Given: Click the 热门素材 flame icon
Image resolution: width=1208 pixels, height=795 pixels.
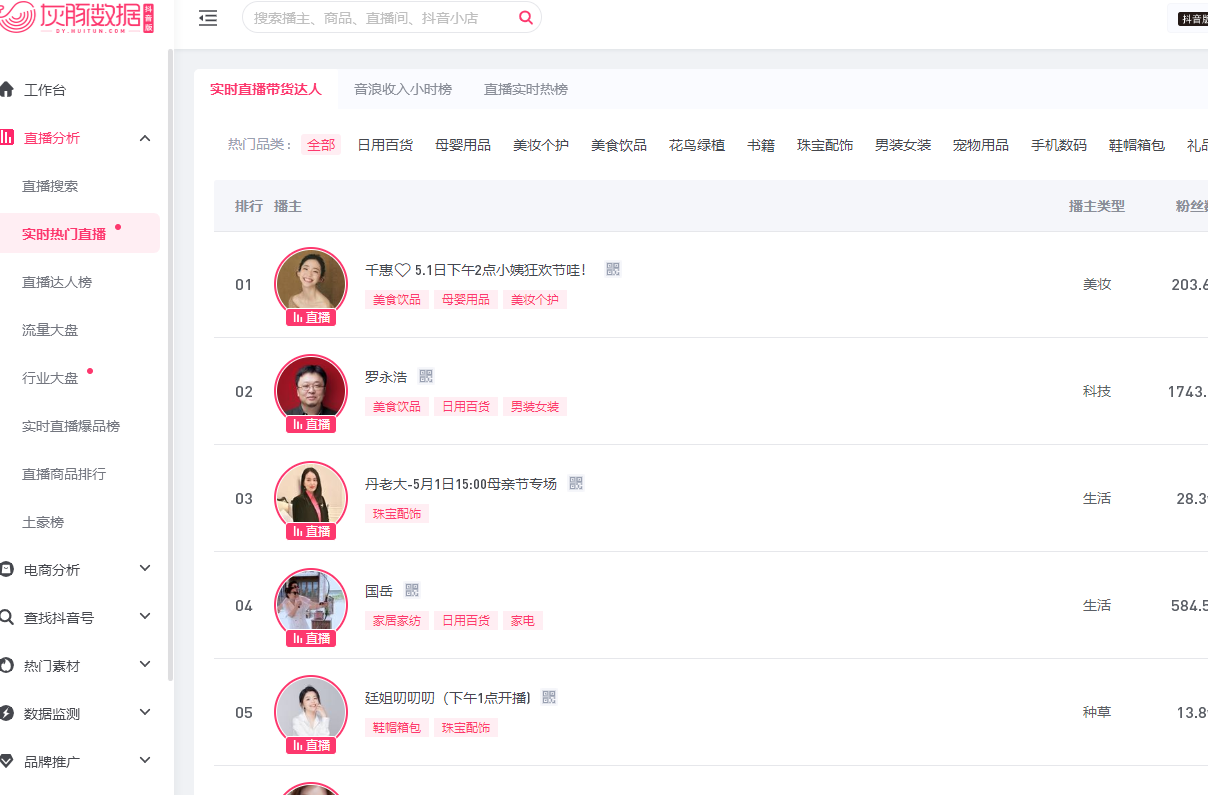Looking at the screenshot, I should [x=7, y=666].
